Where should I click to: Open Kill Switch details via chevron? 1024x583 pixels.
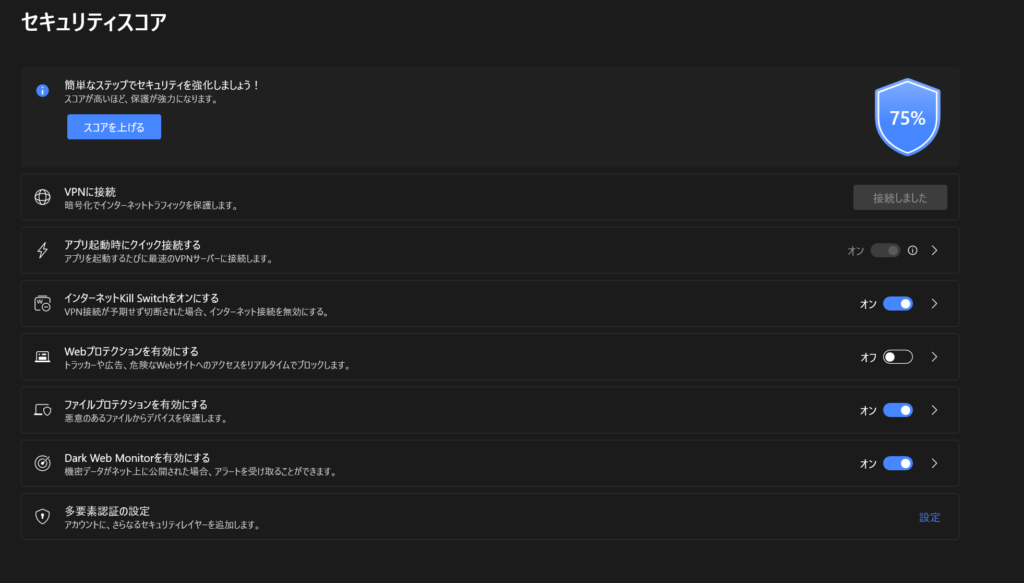pyautogui.click(x=935, y=304)
